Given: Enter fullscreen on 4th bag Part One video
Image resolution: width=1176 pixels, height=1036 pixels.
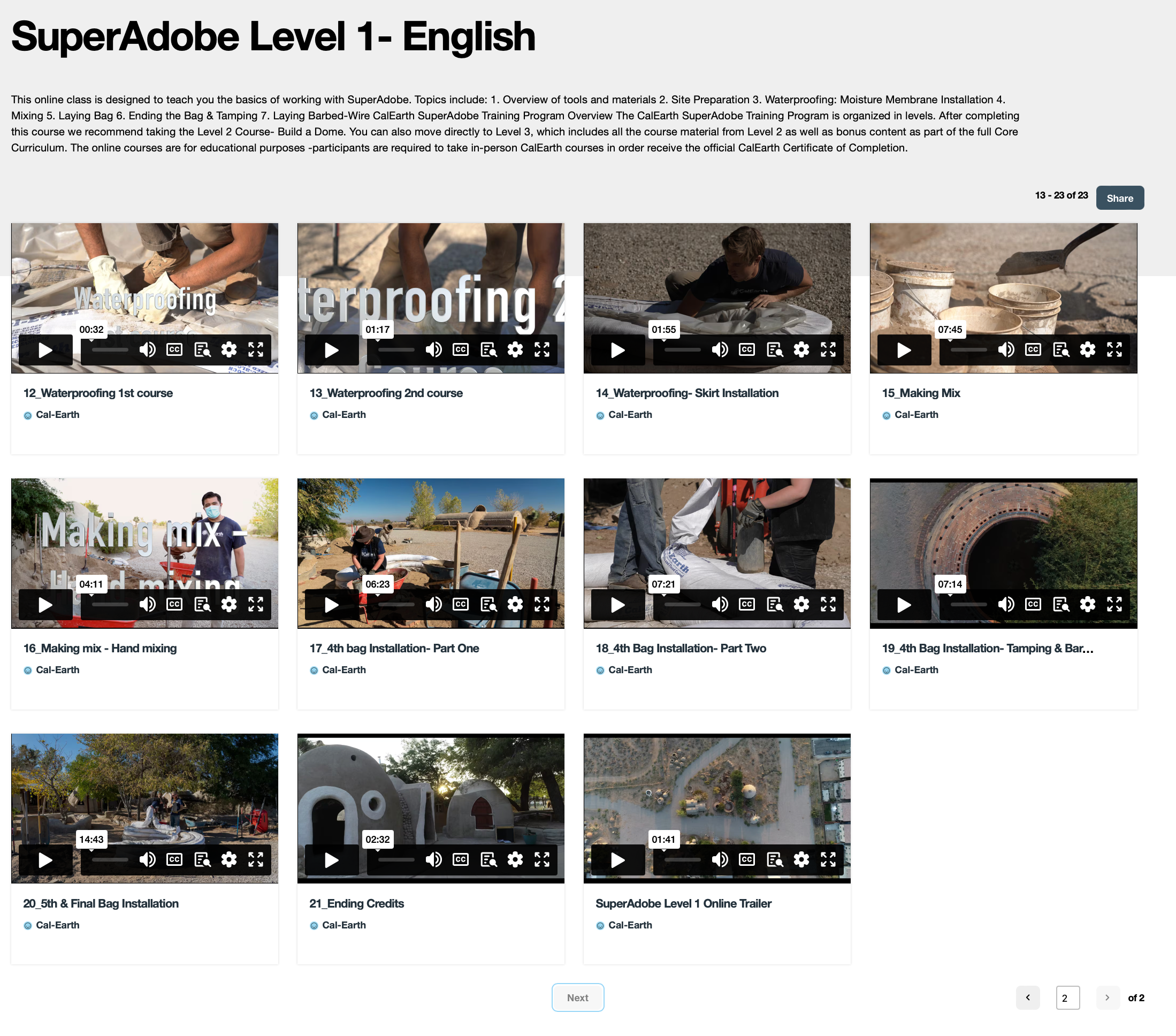Looking at the screenshot, I should click(x=542, y=604).
